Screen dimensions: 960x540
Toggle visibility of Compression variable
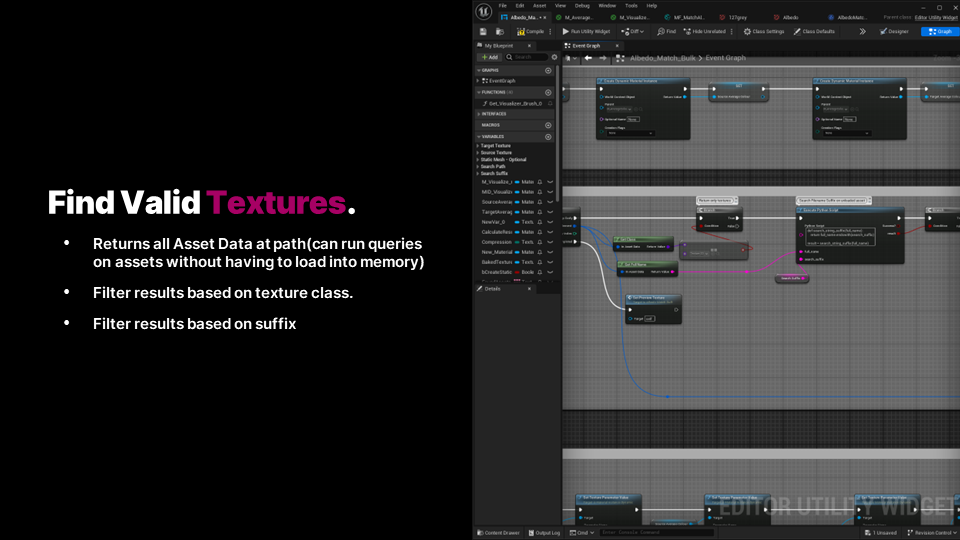(550, 242)
